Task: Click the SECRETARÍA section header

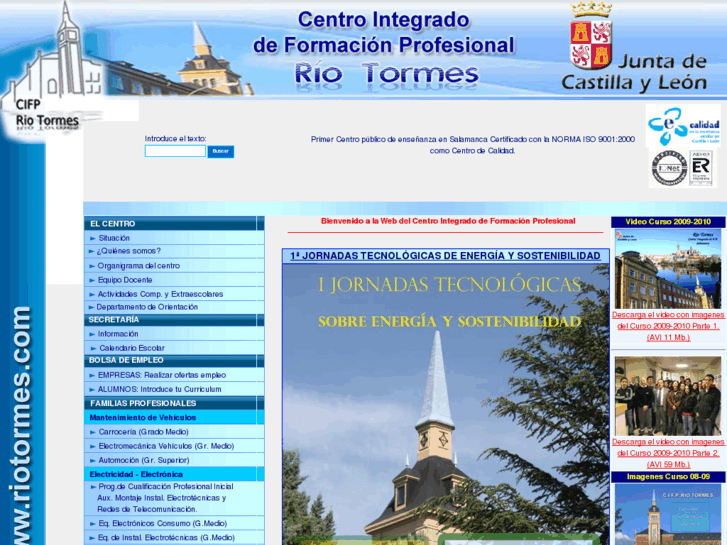Action: pos(174,320)
